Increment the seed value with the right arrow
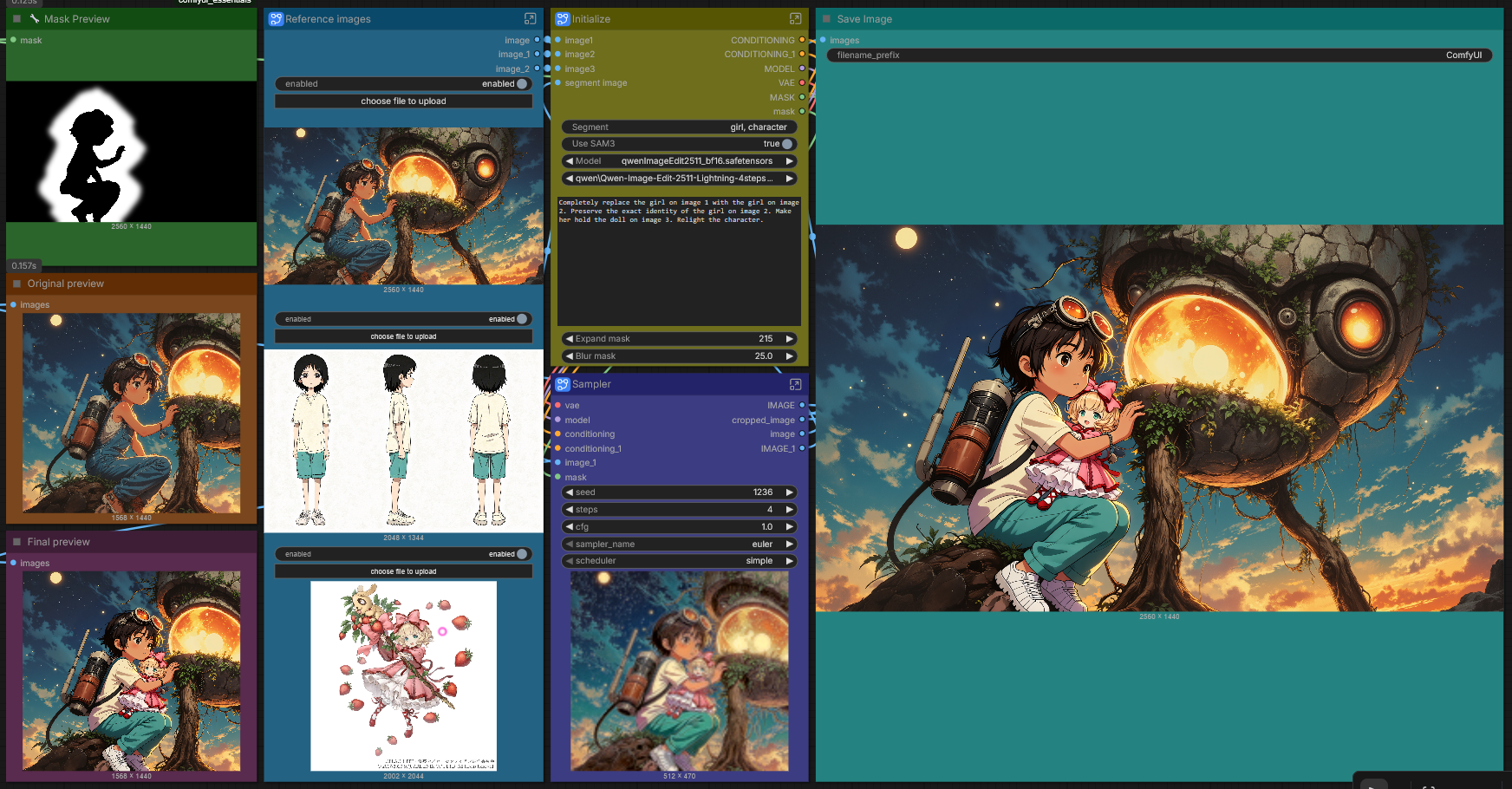 coord(790,492)
